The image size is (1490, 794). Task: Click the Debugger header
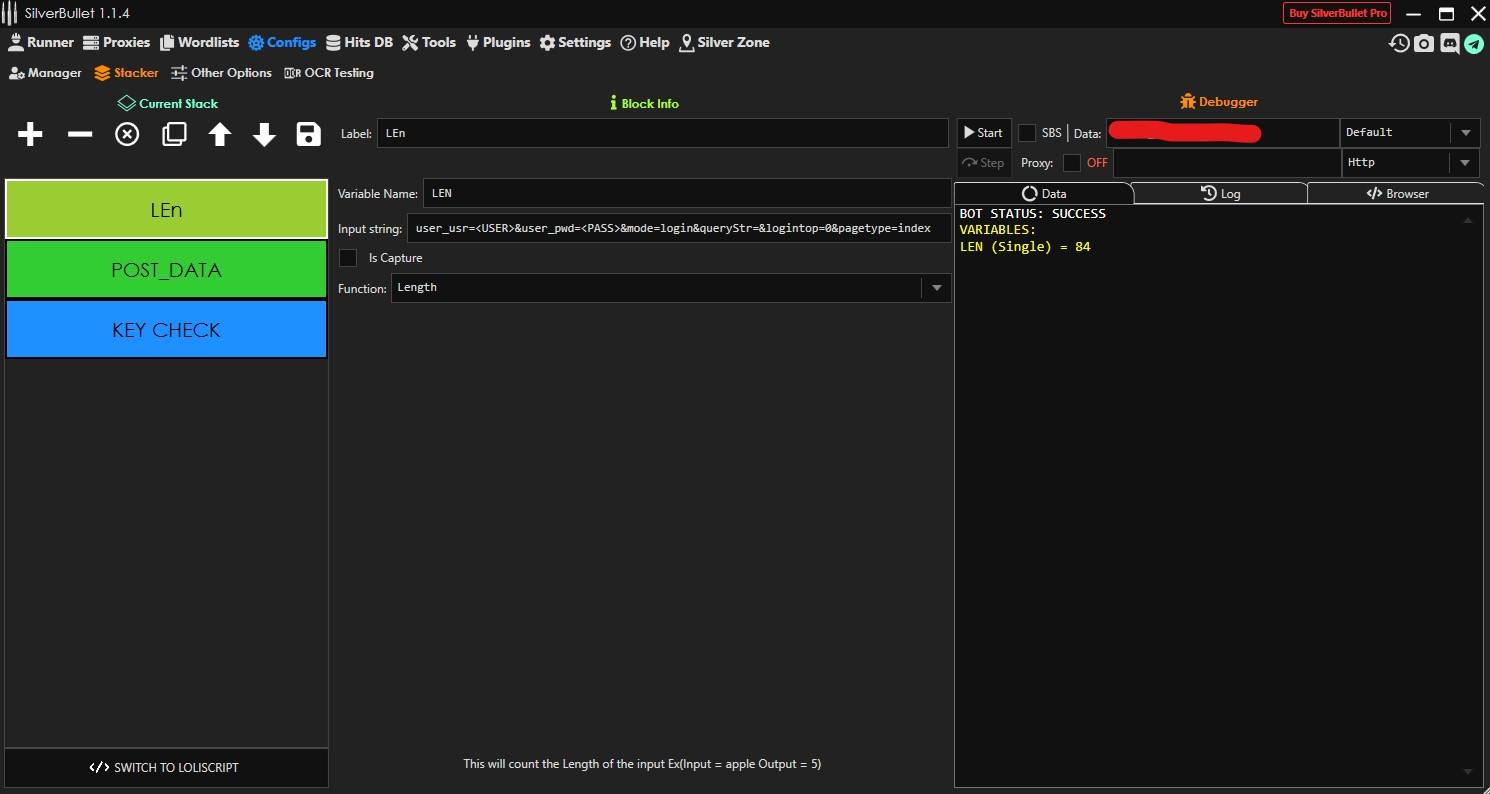tap(1219, 102)
